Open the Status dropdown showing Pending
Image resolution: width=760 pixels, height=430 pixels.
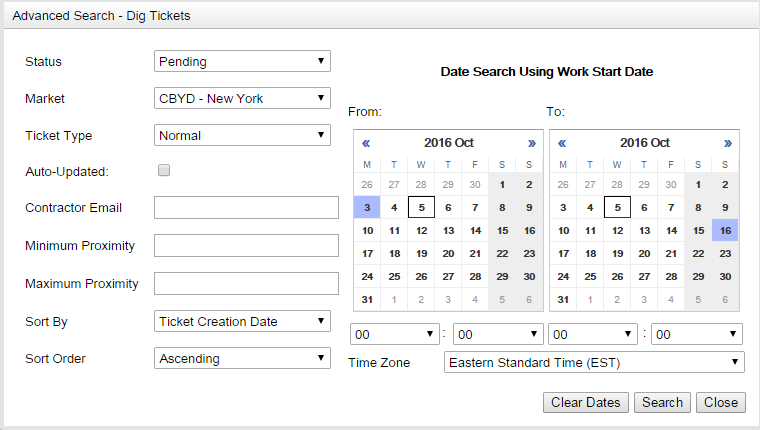(242, 61)
